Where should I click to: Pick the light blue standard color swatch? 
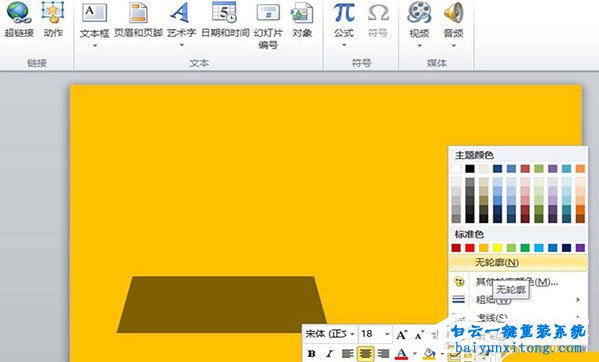coord(539,248)
